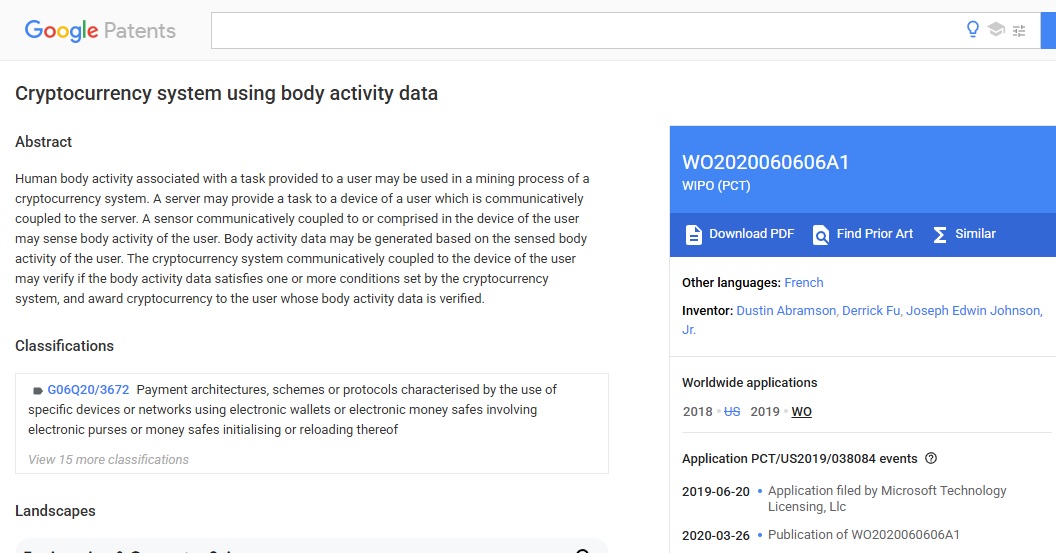Open the US worldwide application link
This screenshot has height=553, width=1056.
(732, 412)
